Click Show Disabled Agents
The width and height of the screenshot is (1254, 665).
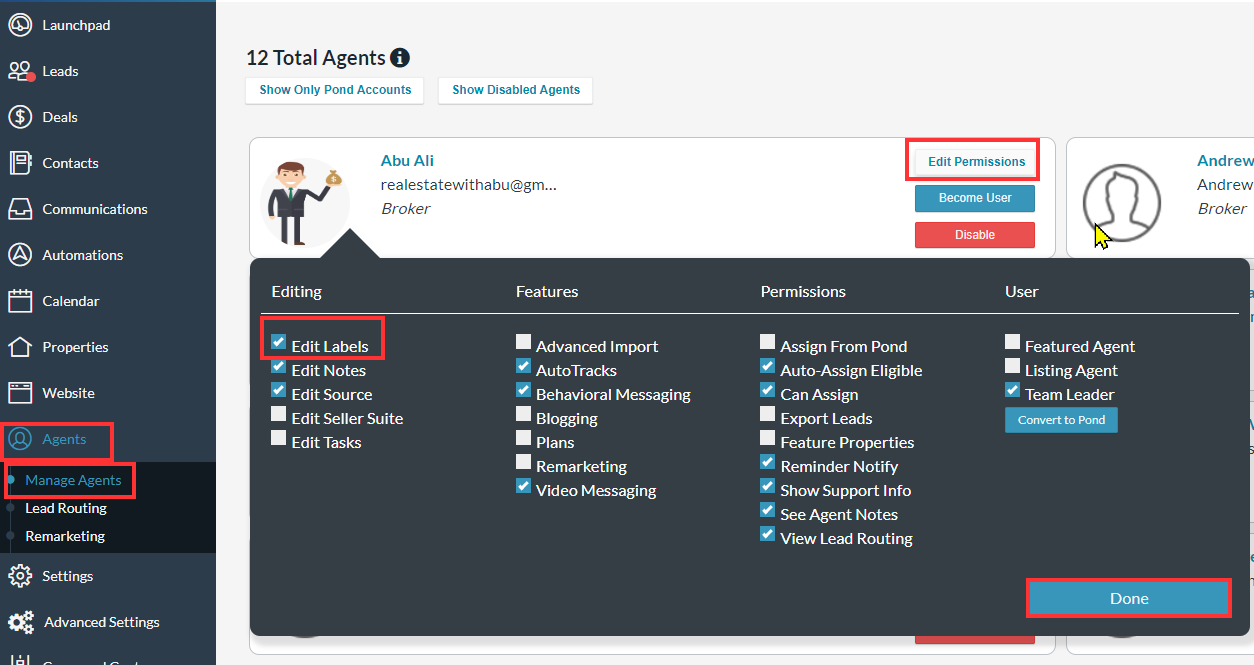pos(515,90)
